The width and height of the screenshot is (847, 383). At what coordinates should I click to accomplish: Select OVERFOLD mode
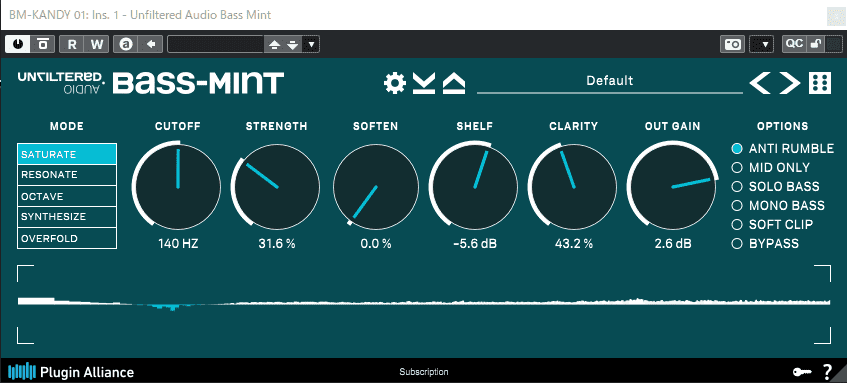click(67, 238)
